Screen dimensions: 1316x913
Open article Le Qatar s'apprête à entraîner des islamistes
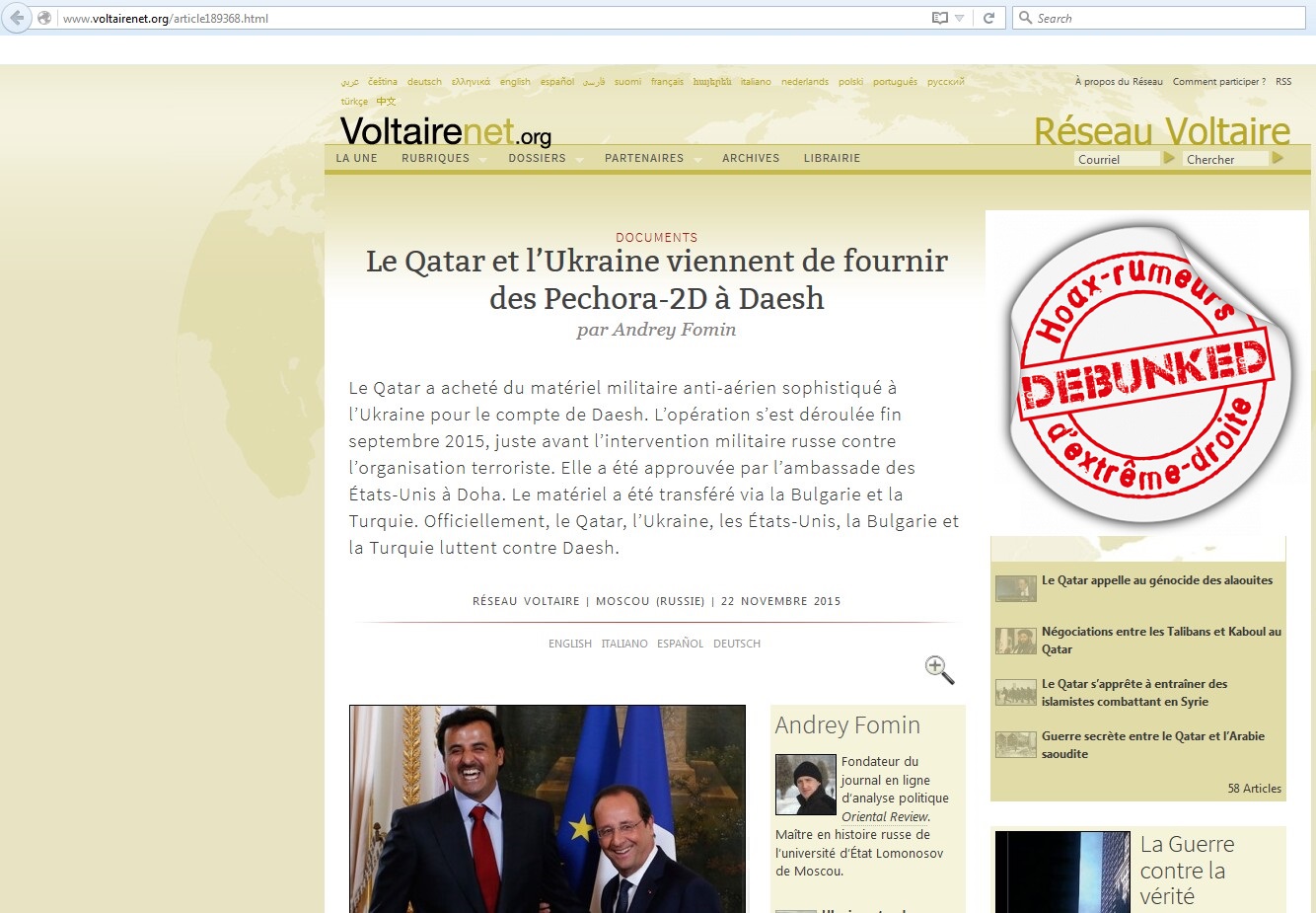pyautogui.click(x=1134, y=693)
